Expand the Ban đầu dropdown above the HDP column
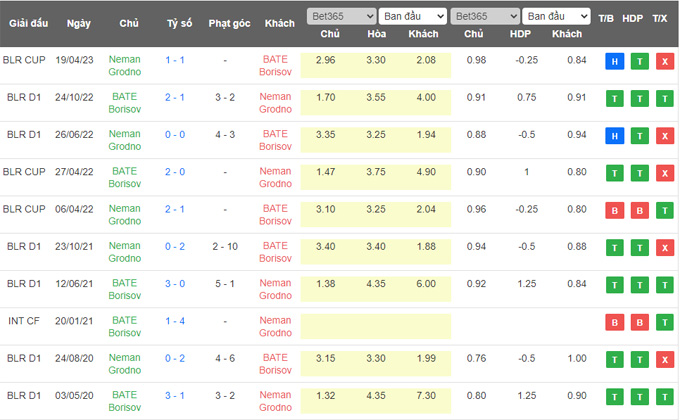This screenshot has width=680, height=420. coord(558,16)
